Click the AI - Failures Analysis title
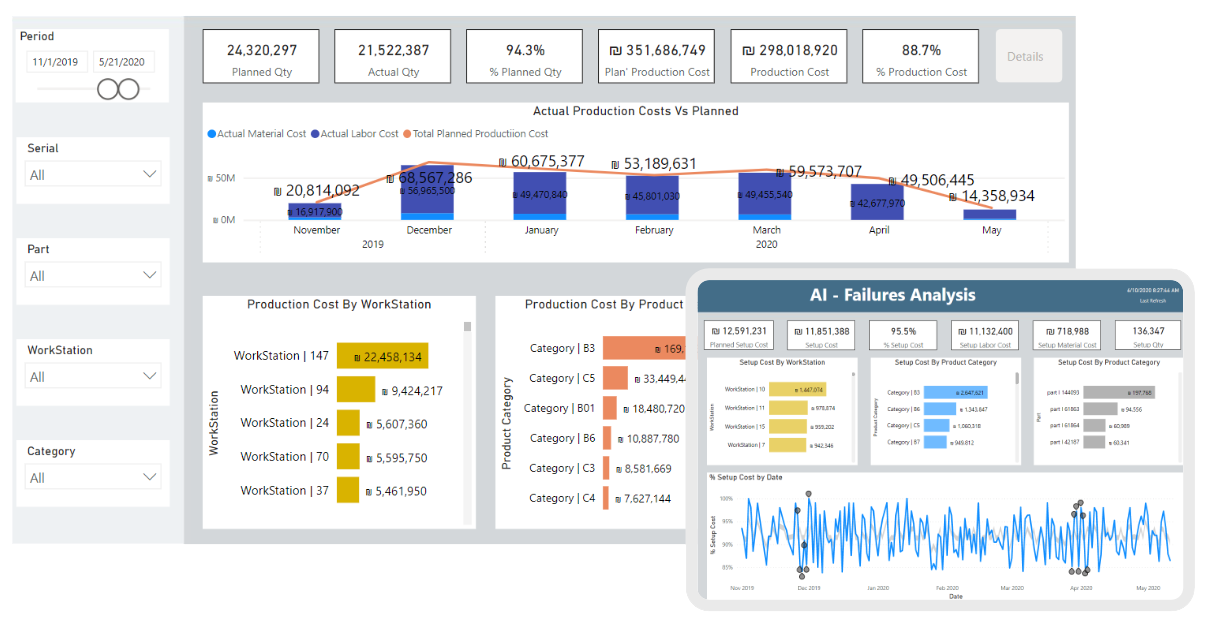Screen dimensions: 1208x620 point(892,294)
